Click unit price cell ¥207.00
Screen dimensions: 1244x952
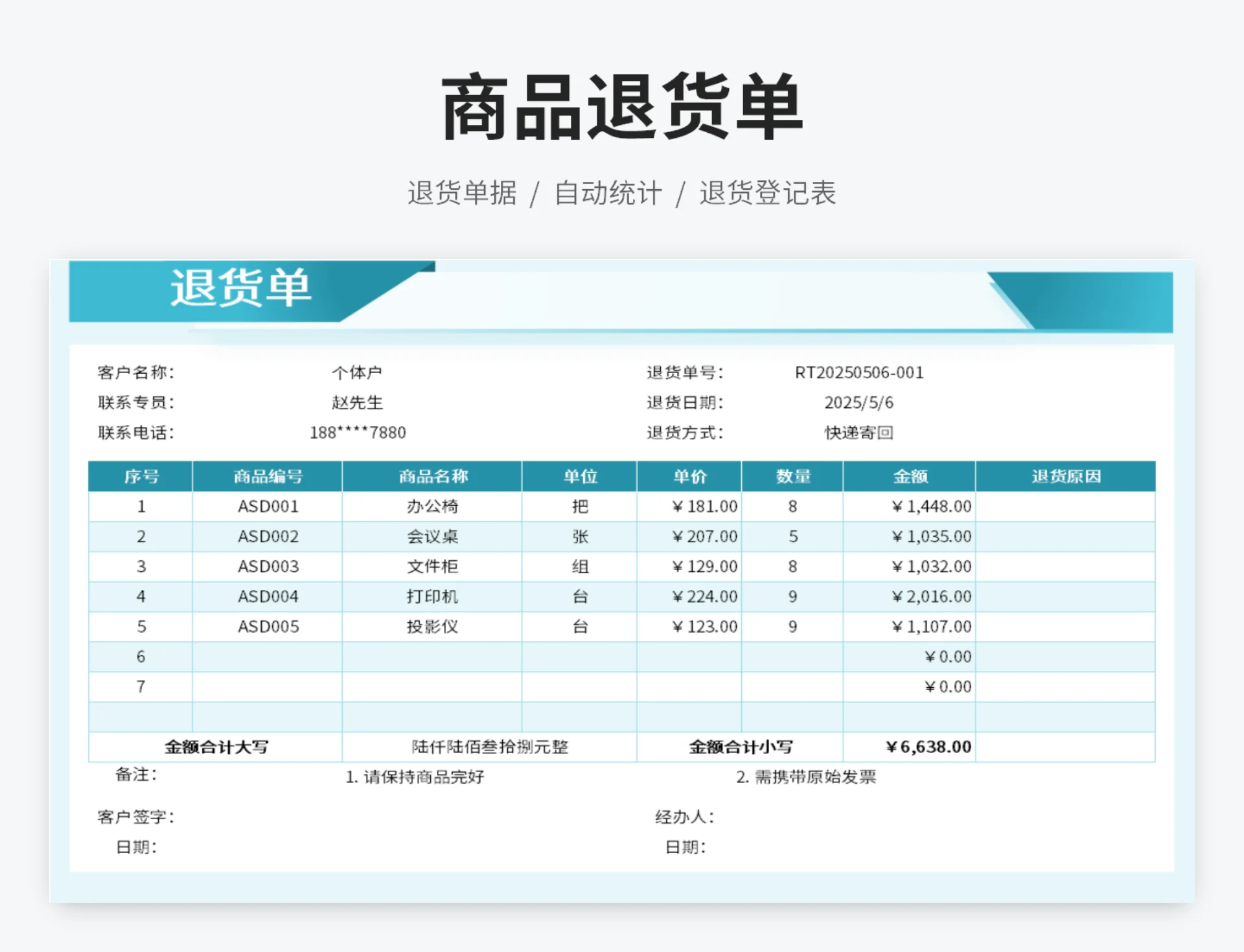pyautogui.click(x=704, y=536)
